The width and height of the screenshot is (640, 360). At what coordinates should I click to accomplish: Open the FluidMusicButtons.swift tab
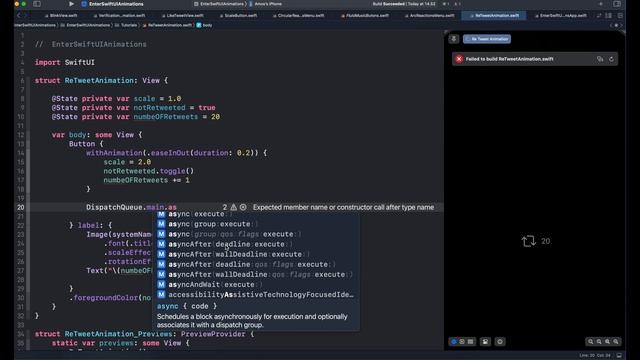[364, 16]
